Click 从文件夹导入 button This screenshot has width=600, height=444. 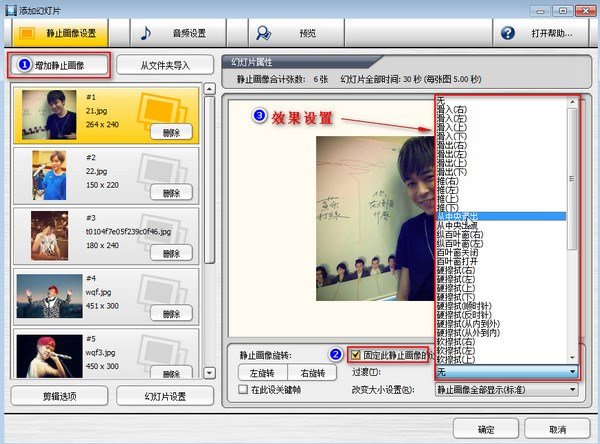coord(165,65)
